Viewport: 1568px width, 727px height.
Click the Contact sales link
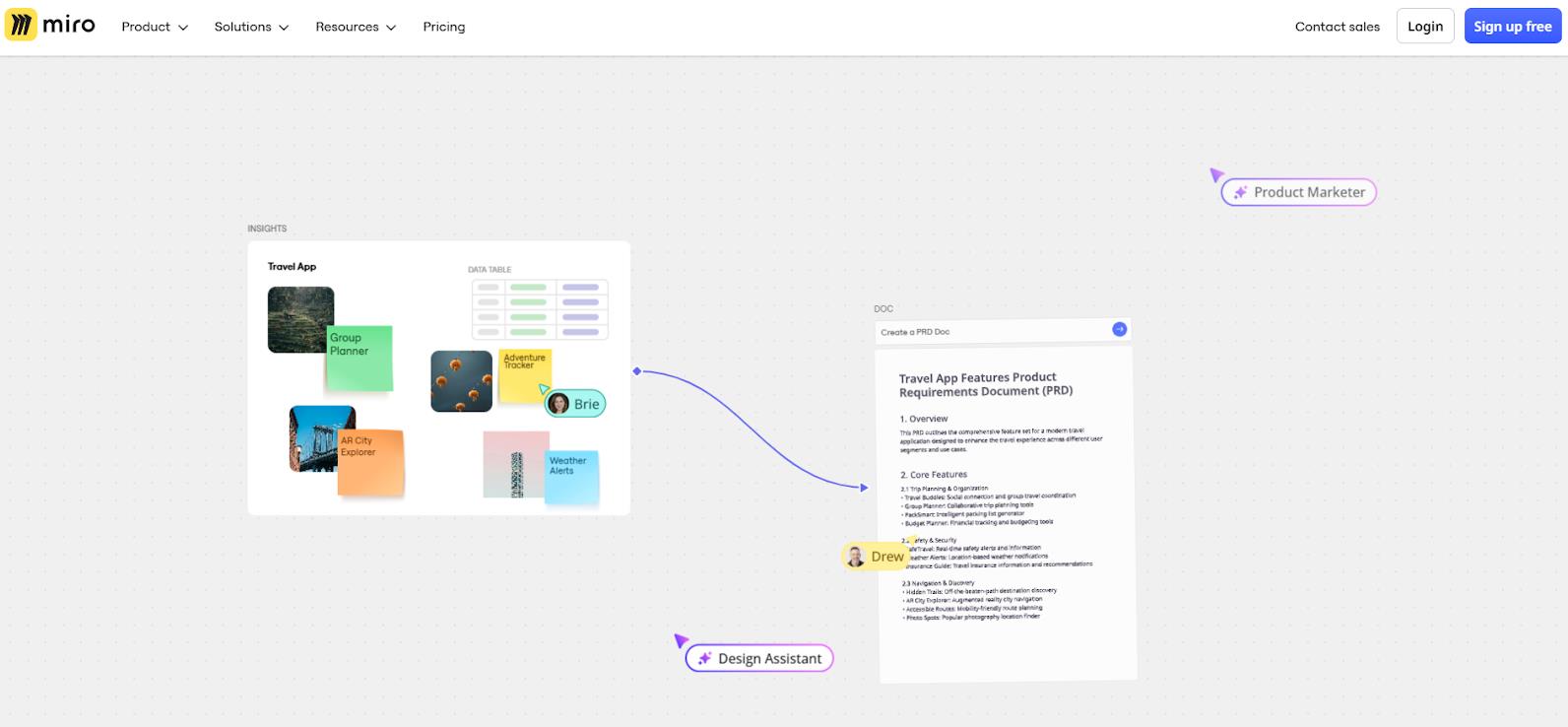tap(1338, 27)
